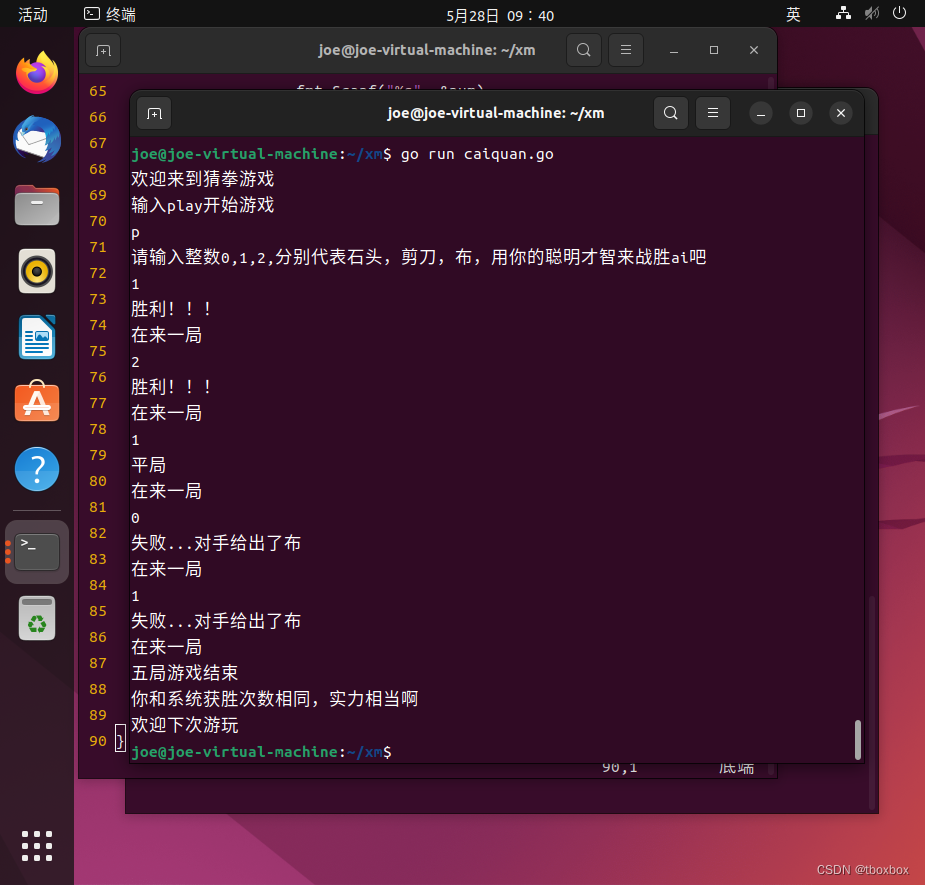Open Rhythmbox music player from dock
The image size is (925, 885).
(x=37, y=271)
